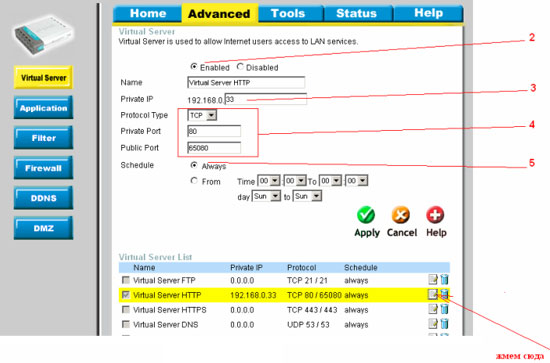Image resolution: width=550 pixels, height=363 pixels.
Task: Select the From schedule radio button
Action: 194,181
